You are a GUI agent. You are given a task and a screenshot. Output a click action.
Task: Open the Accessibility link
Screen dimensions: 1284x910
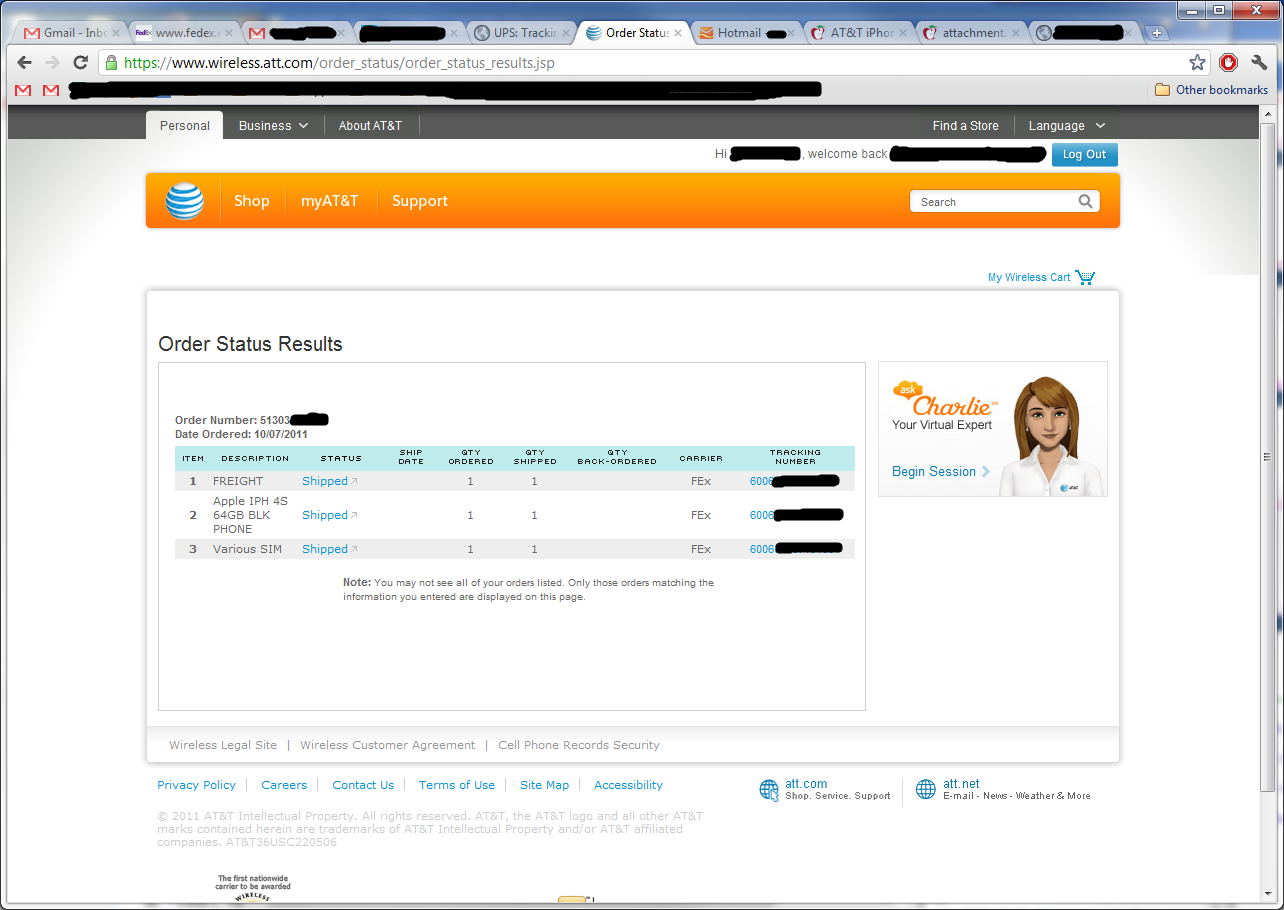tap(628, 785)
